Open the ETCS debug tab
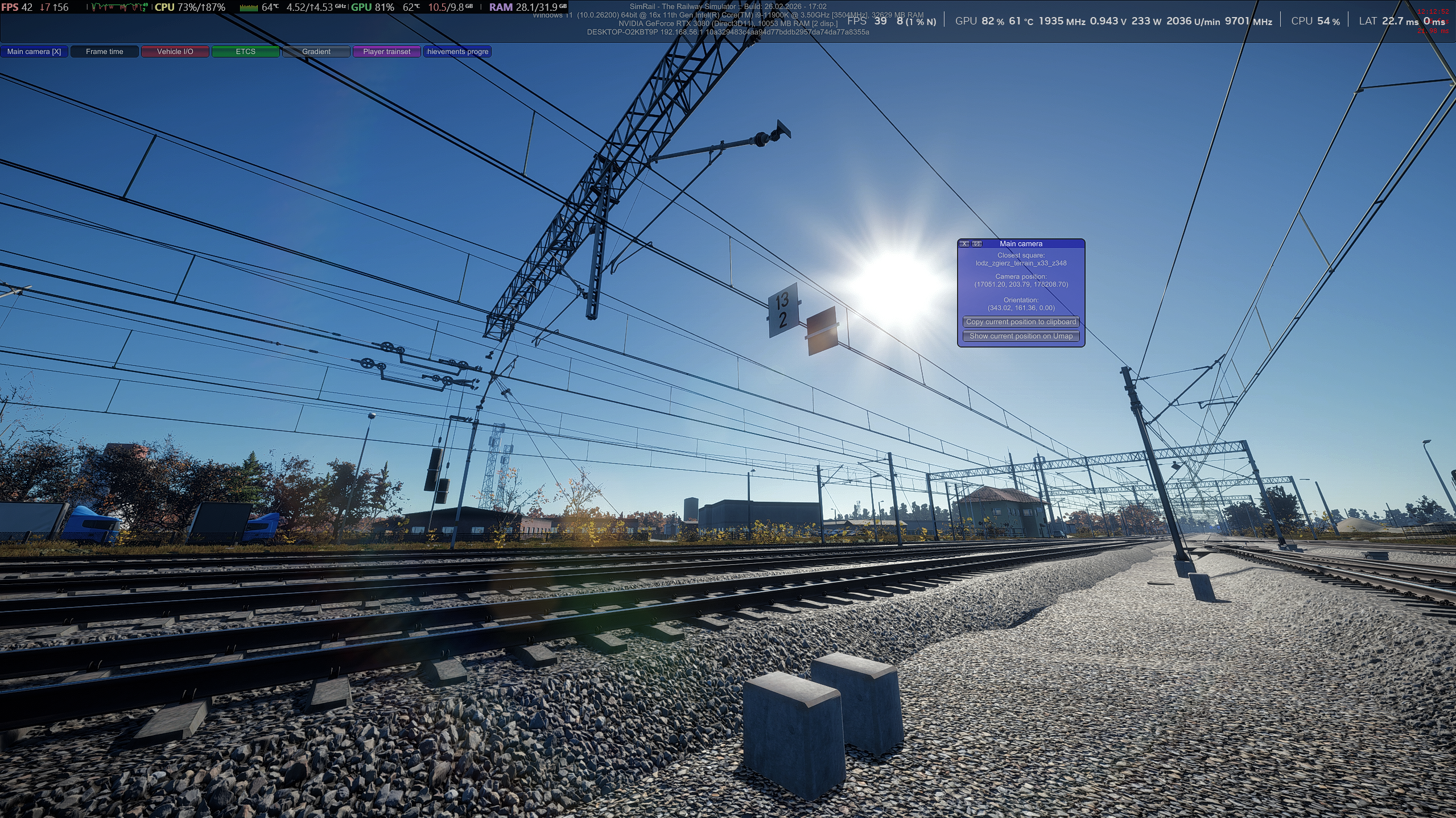Image resolution: width=1456 pixels, height=818 pixels. tap(245, 52)
